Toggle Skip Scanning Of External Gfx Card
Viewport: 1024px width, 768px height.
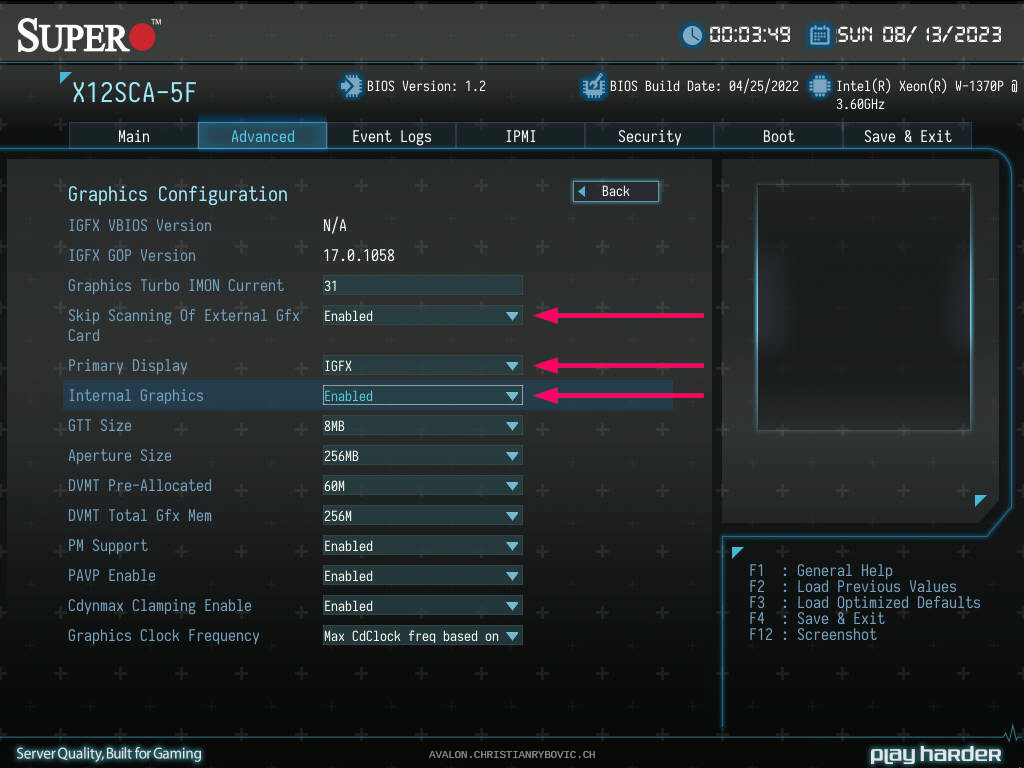(422, 316)
